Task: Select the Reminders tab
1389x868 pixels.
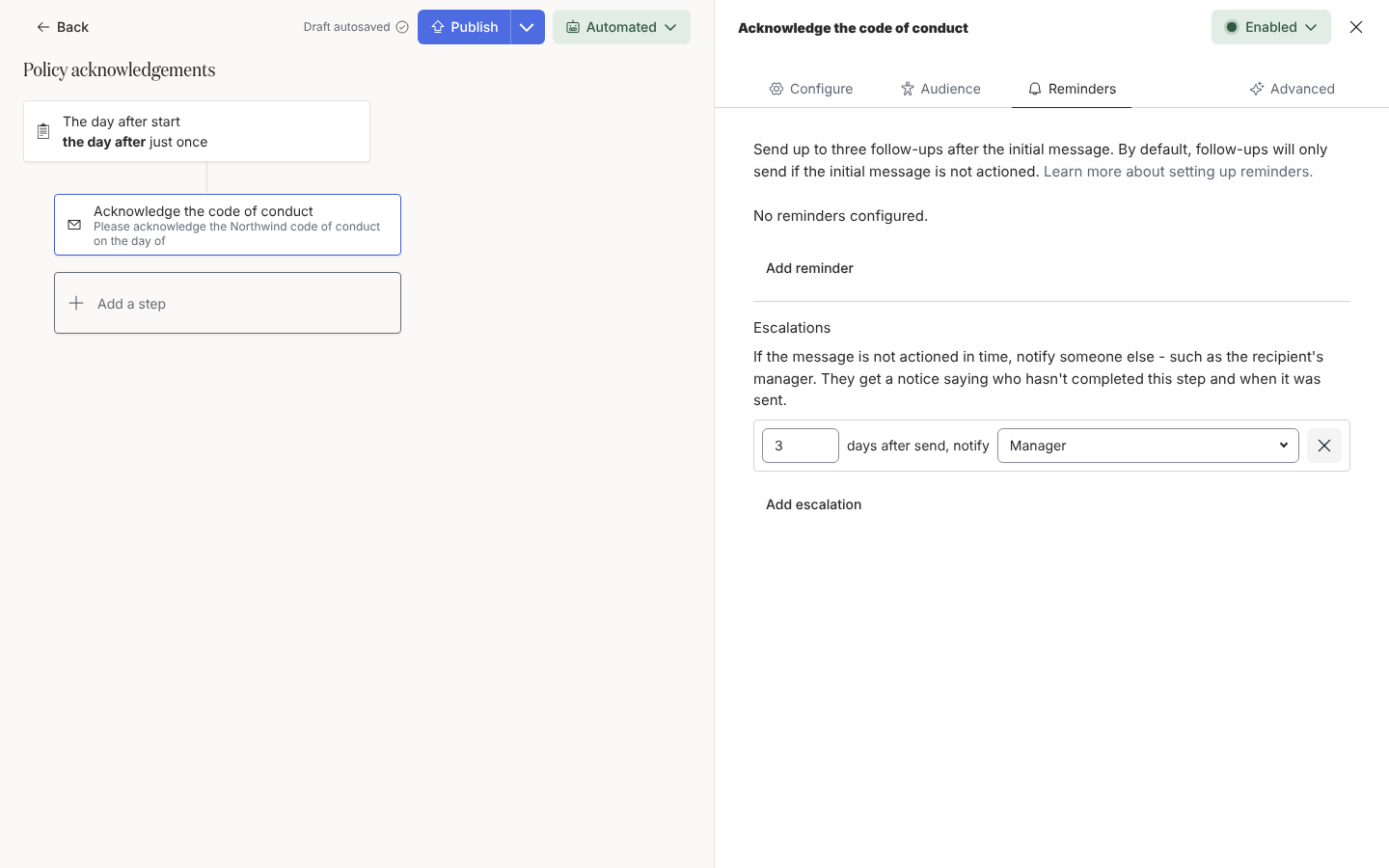Action: coord(1072,89)
